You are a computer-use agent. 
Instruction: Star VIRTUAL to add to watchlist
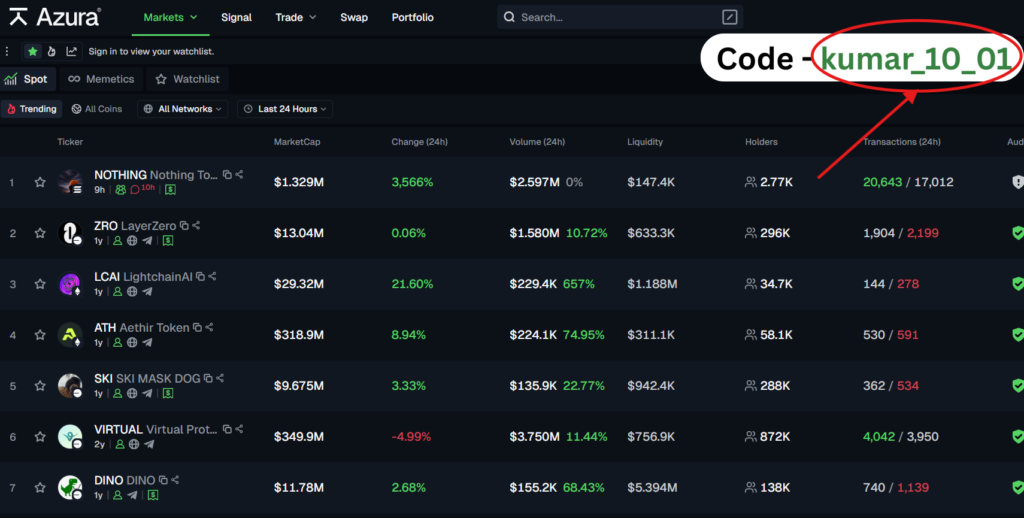[x=40, y=437]
